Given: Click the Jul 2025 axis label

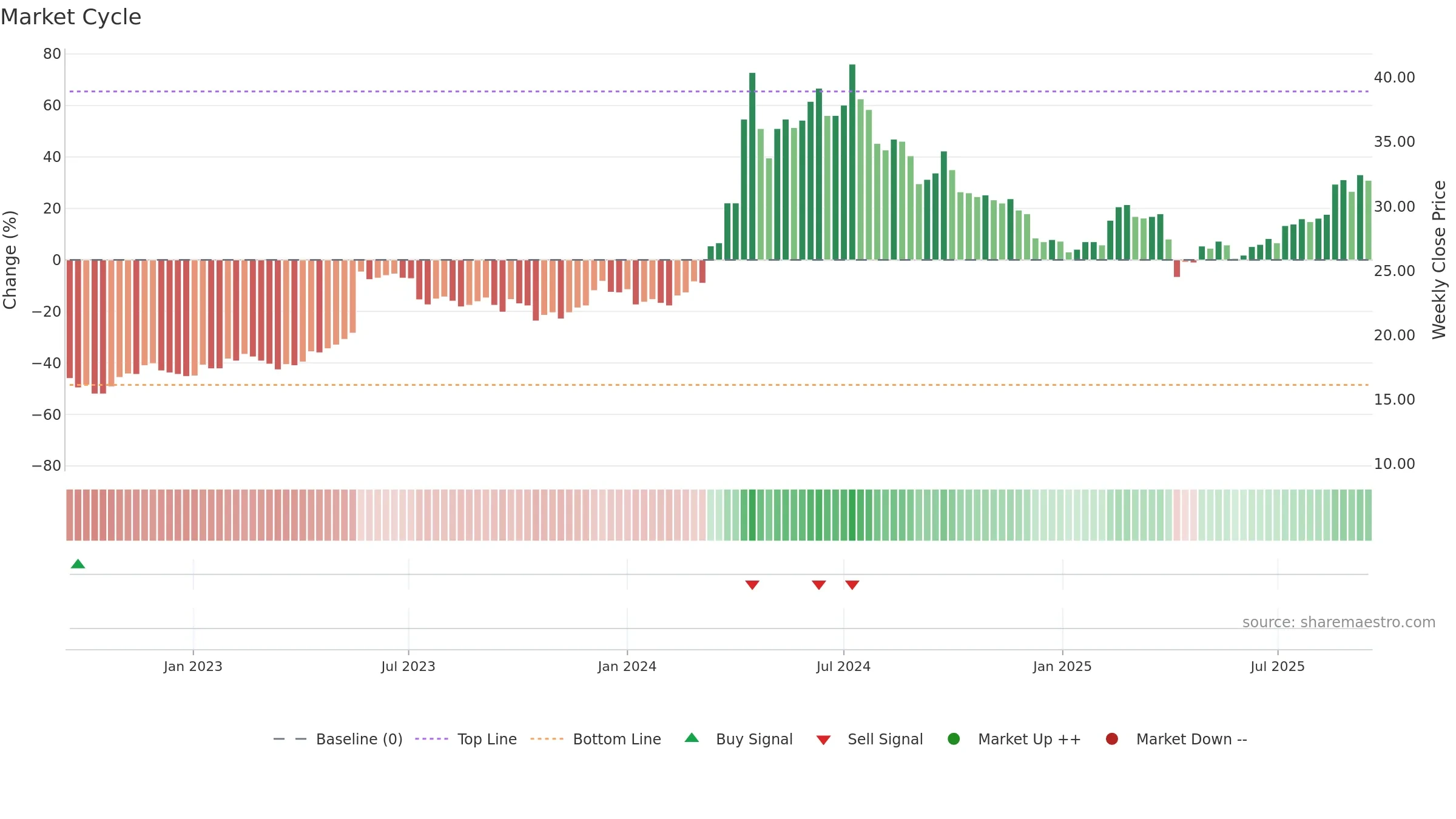Looking at the screenshot, I should (1278, 667).
